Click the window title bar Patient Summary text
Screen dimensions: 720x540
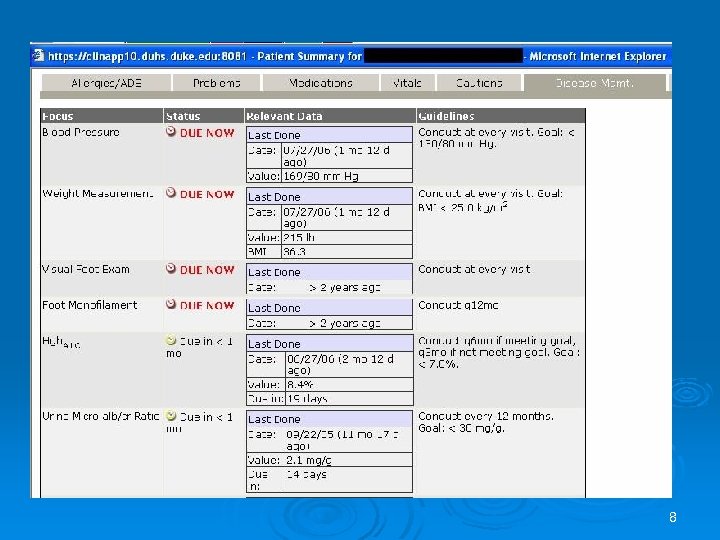pyautogui.click(x=309, y=56)
